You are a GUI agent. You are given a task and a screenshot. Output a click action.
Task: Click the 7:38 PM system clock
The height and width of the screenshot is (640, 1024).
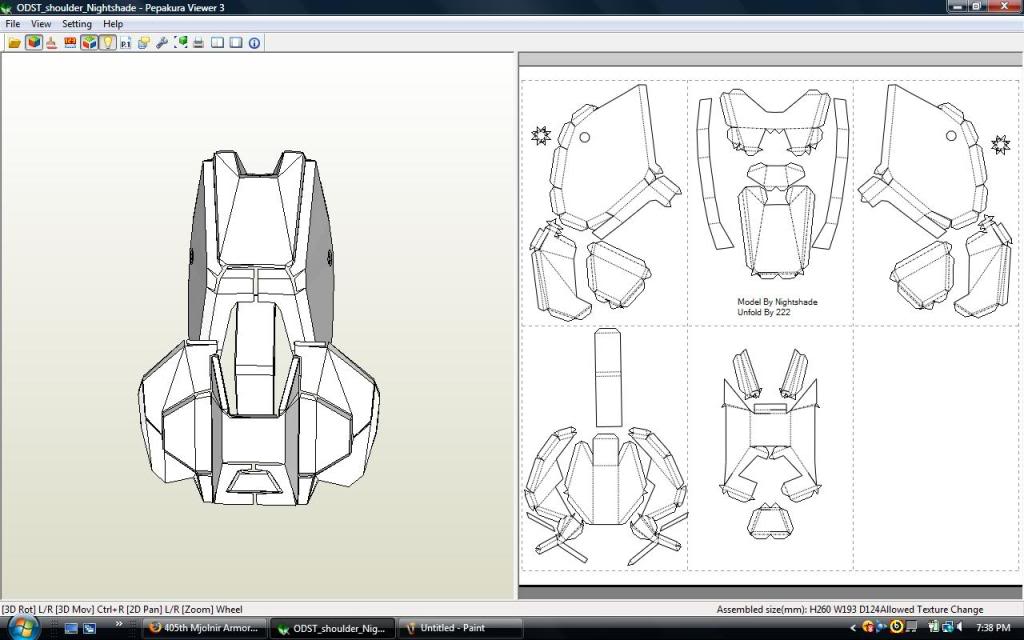(x=993, y=628)
